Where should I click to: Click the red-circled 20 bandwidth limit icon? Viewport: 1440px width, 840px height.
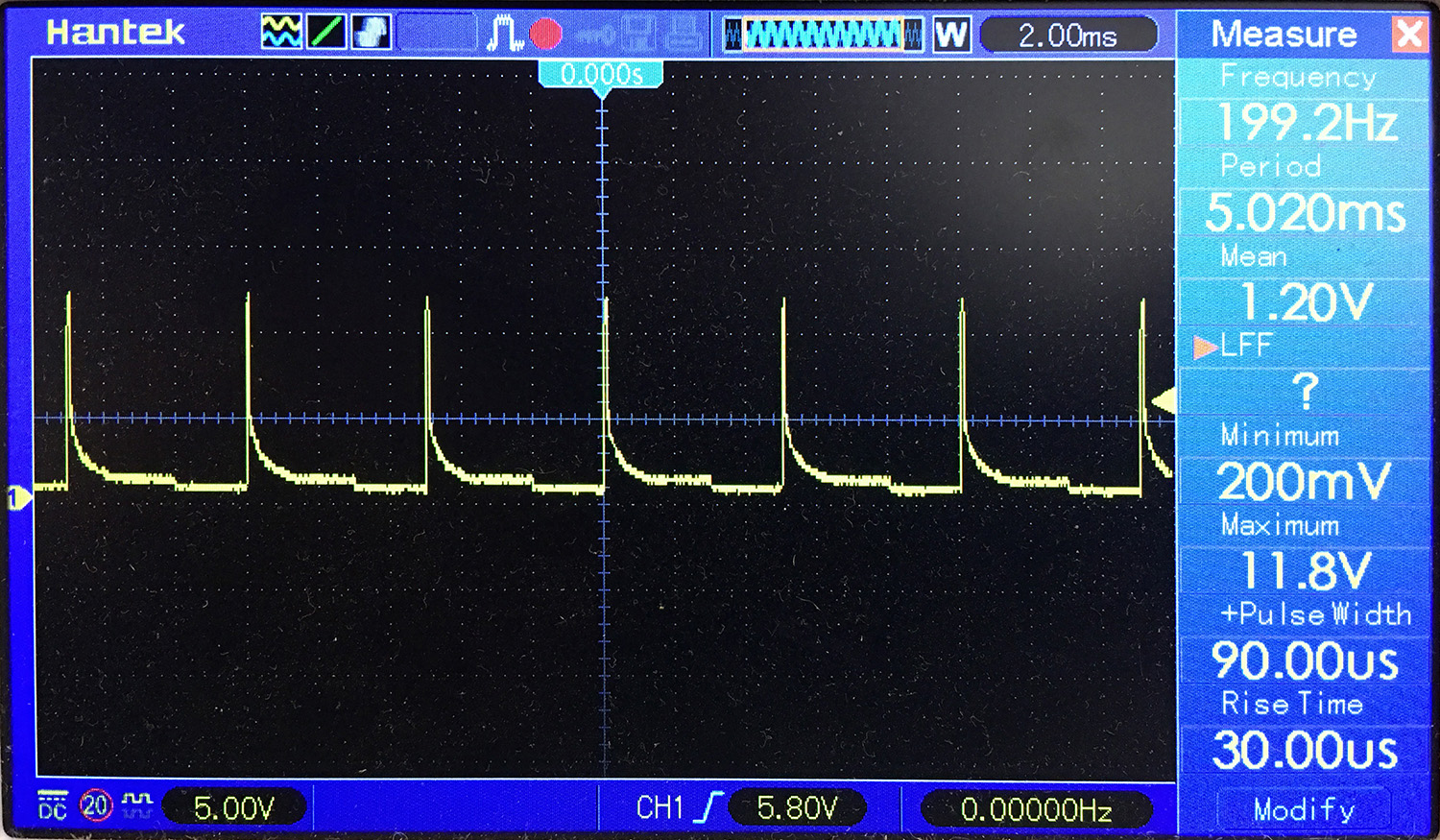coord(96,805)
